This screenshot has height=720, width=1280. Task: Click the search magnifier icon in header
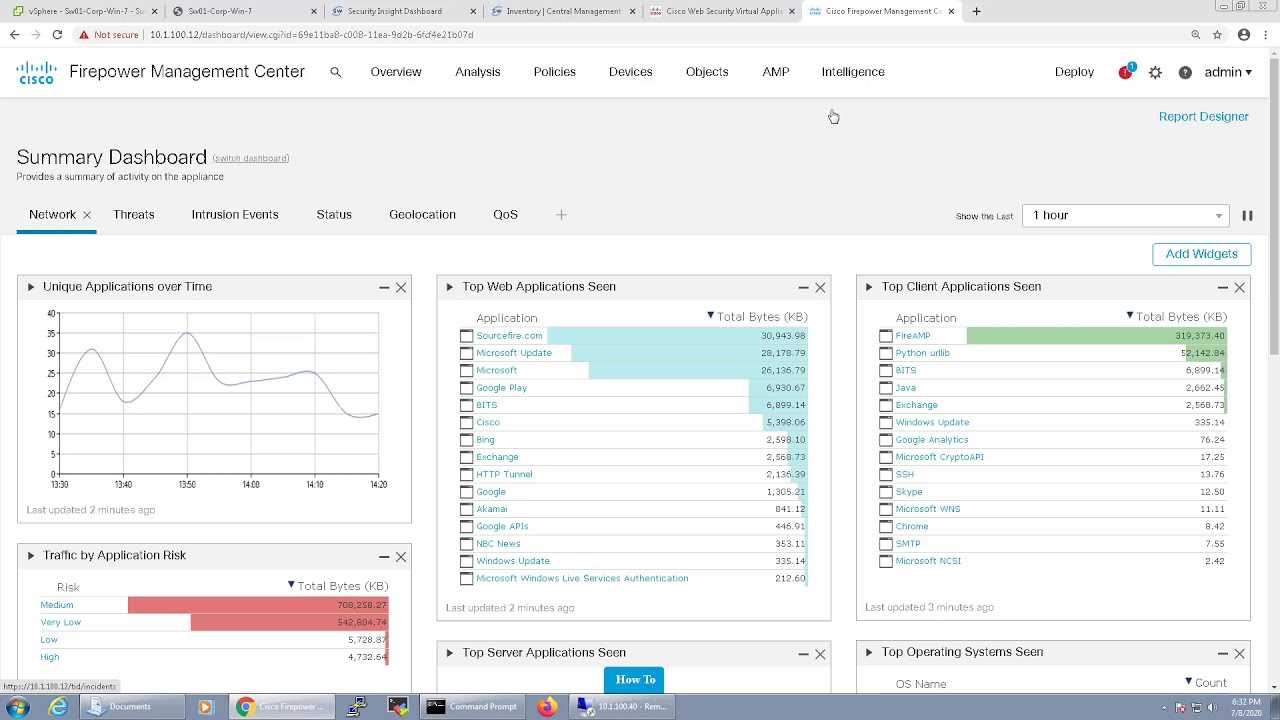coord(336,72)
